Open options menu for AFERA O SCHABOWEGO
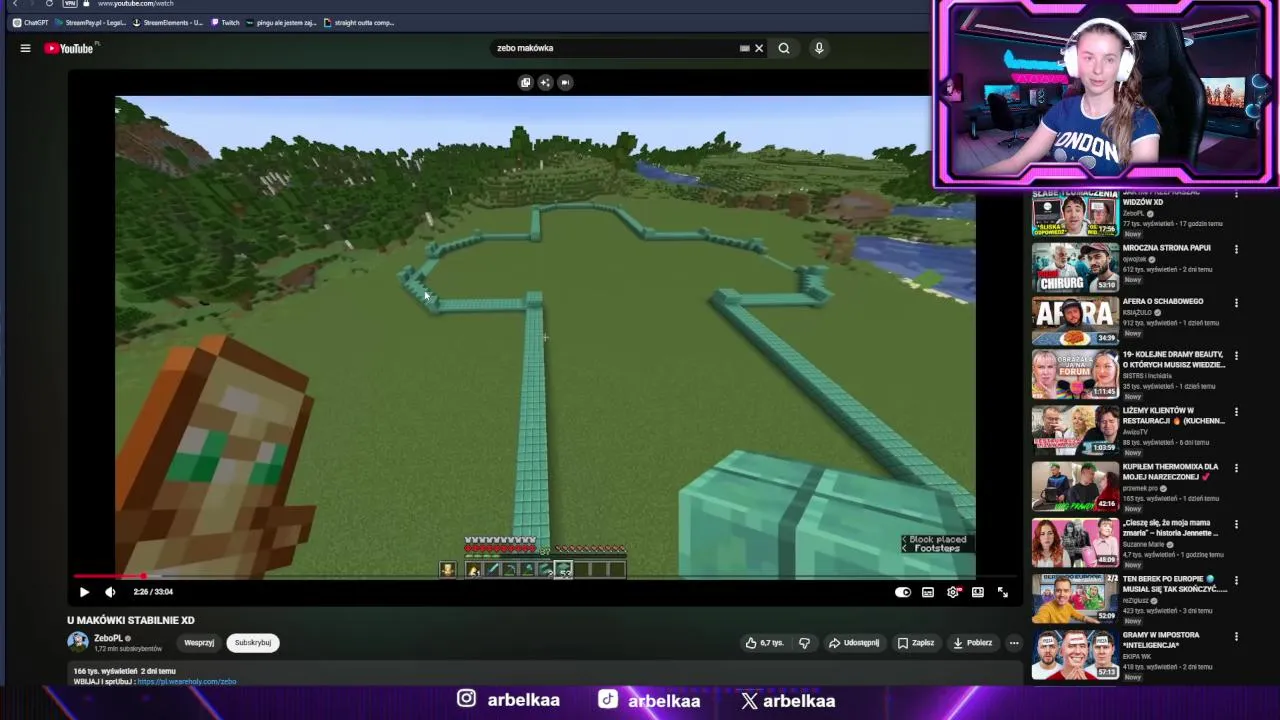This screenshot has height=720, width=1280. tap(1236, 303)
